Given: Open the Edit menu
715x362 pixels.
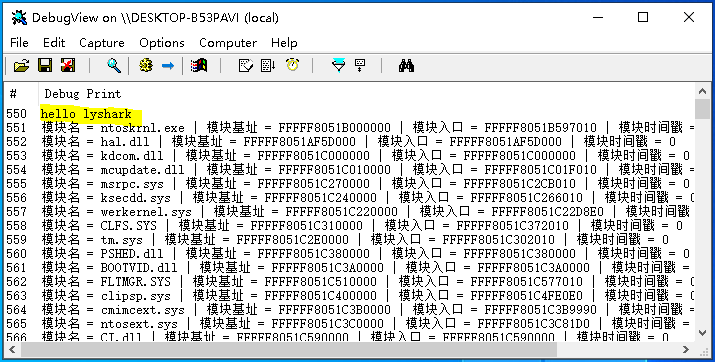Looking at the screenshot, I should (54, 43).
